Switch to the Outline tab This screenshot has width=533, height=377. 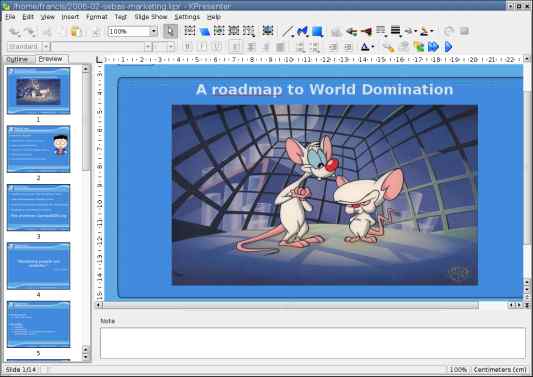(x=17, y=59)
